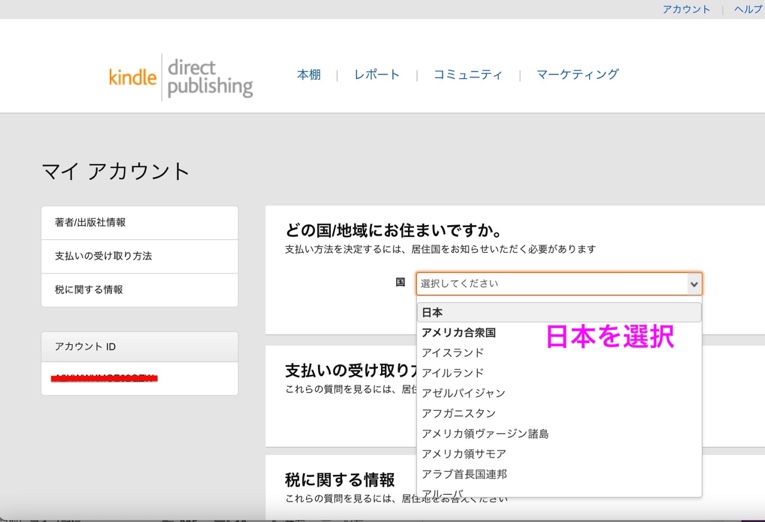Choose アメリカ領ヴァージン諸島 from the list
The width and height of the screenshot is (765, 522).
[485, 434]
